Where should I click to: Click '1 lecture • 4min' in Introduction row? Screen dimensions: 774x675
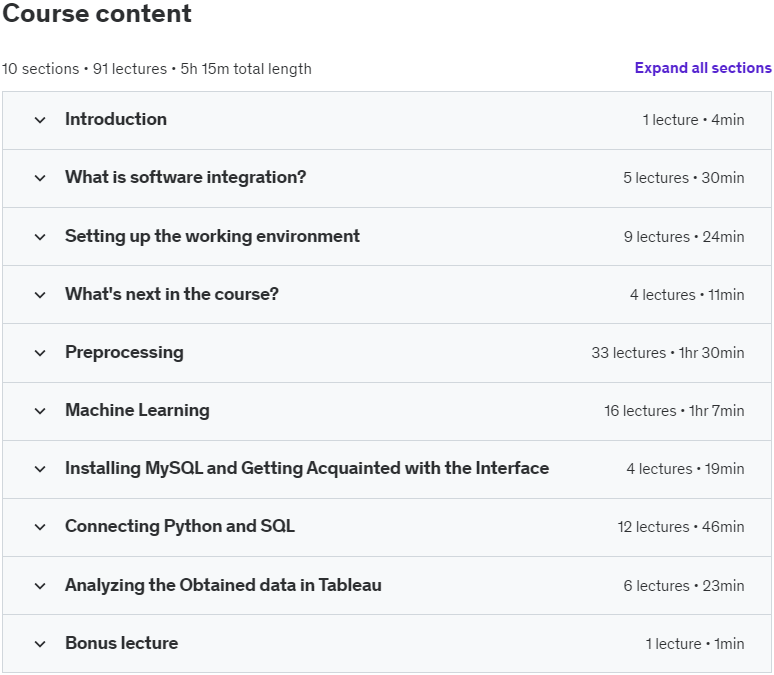(694, 119)
